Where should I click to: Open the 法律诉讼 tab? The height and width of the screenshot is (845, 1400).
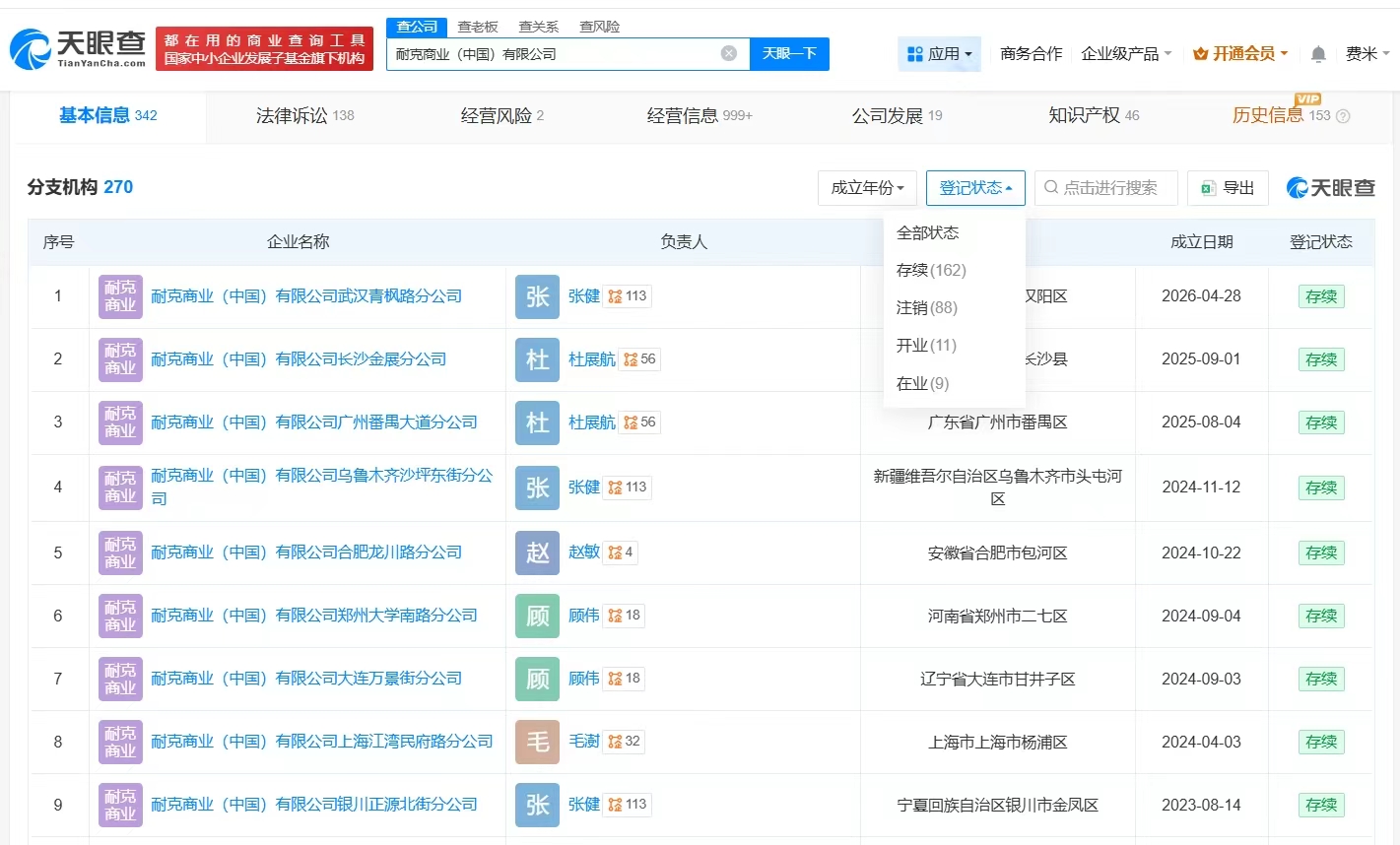tap(304, 116)
